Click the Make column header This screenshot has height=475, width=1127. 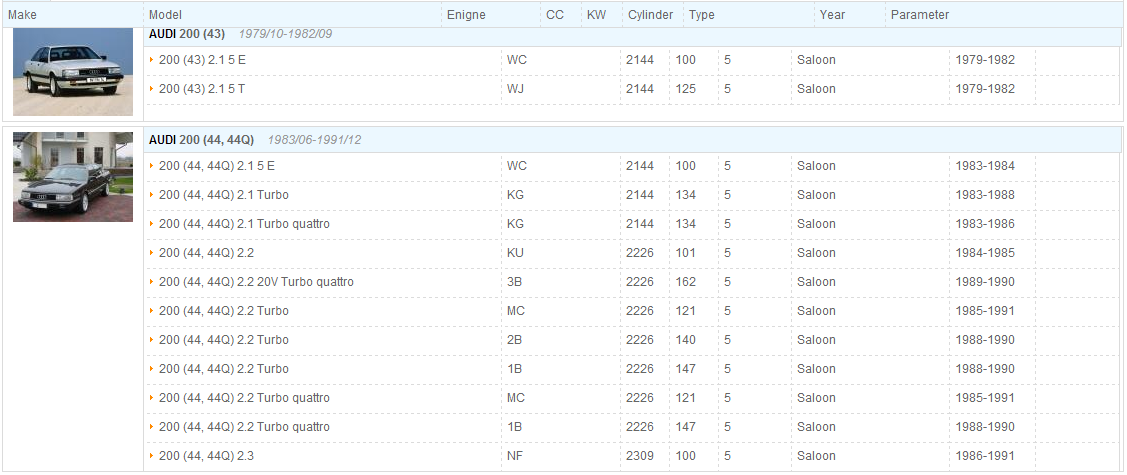22,14
